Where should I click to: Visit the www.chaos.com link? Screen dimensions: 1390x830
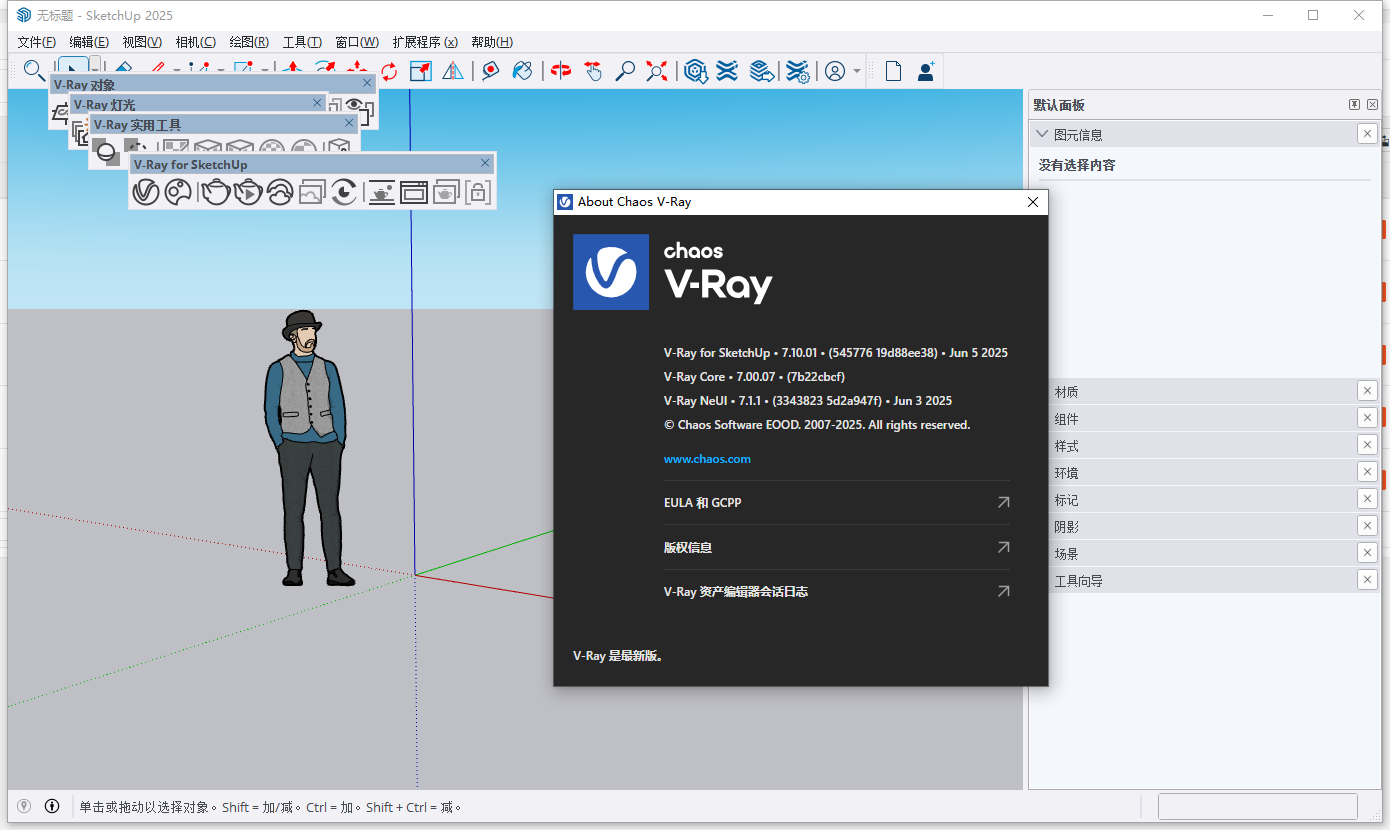pyautogui.click(x=707, y=458)
